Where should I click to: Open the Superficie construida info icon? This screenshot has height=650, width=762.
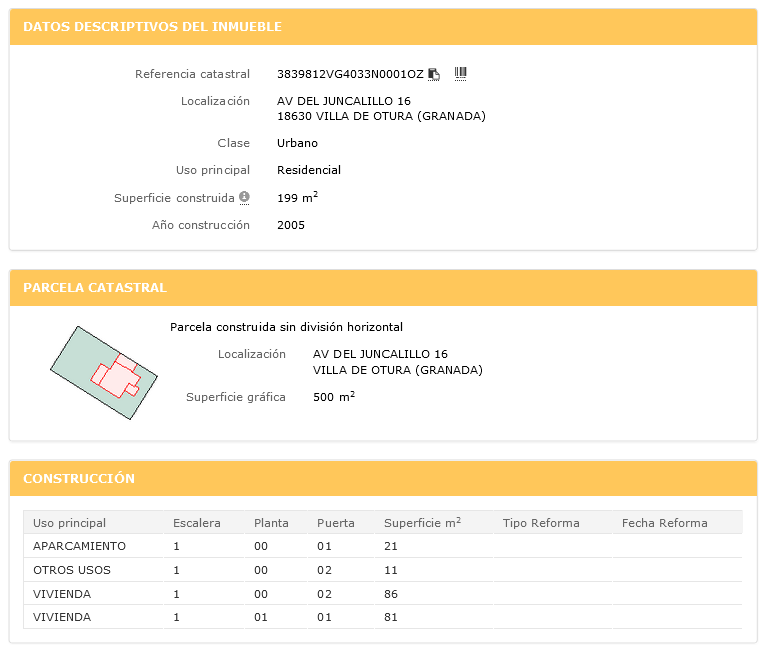[244, 197]
